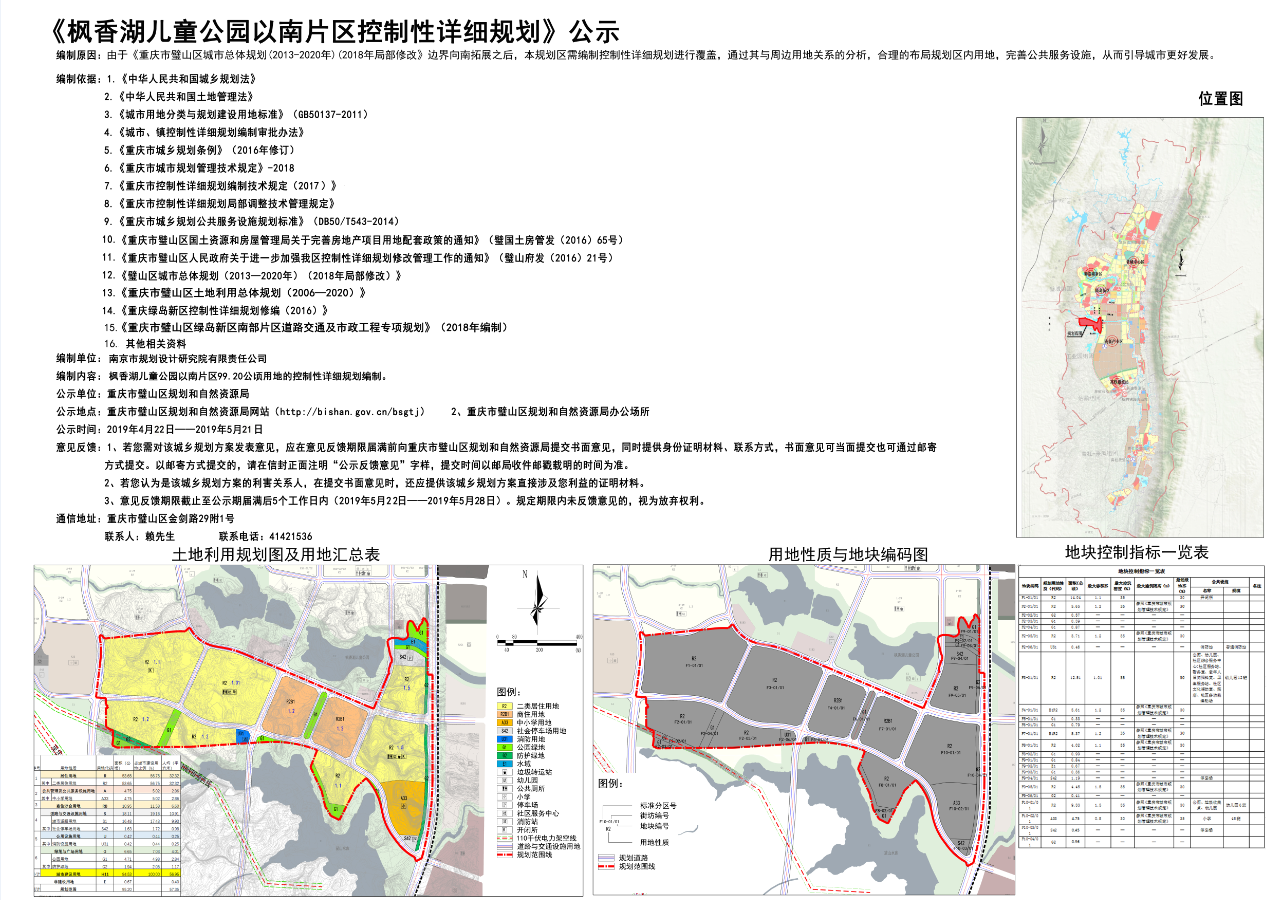Click item 3 城市用地分类与规划建设用地标准
This screenshot has width=1272, height=900.
[x=236, y=115]
